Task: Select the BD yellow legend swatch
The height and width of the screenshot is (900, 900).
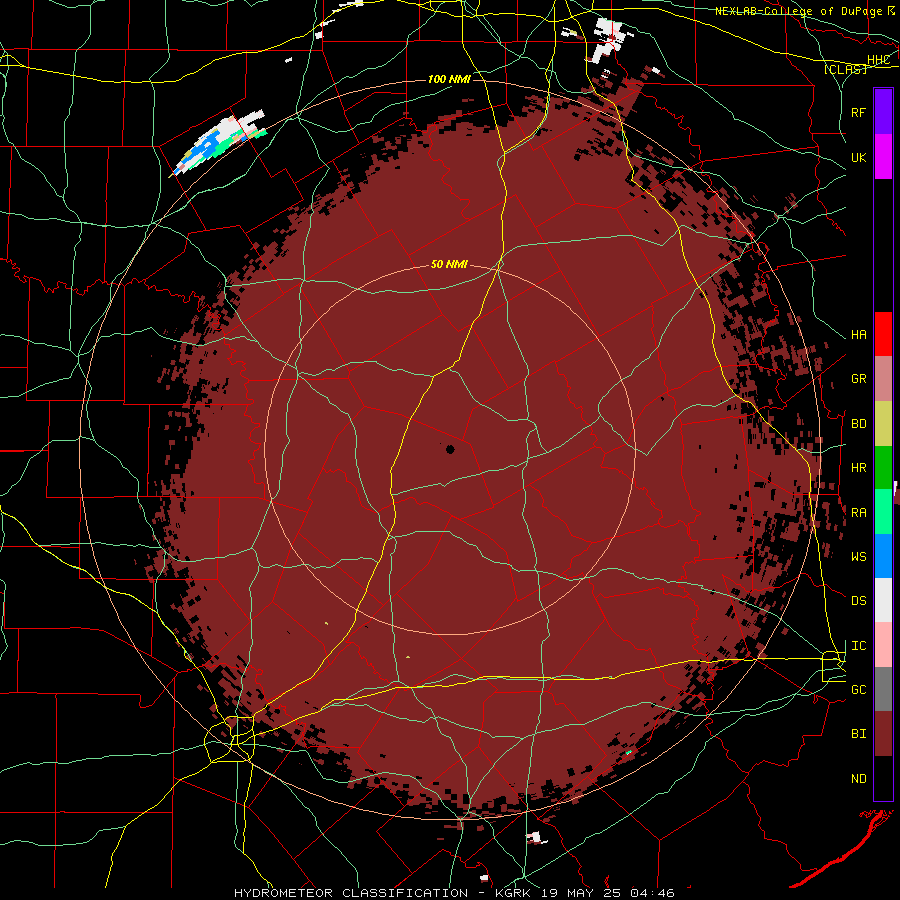Action: click(x=883, y=423)
